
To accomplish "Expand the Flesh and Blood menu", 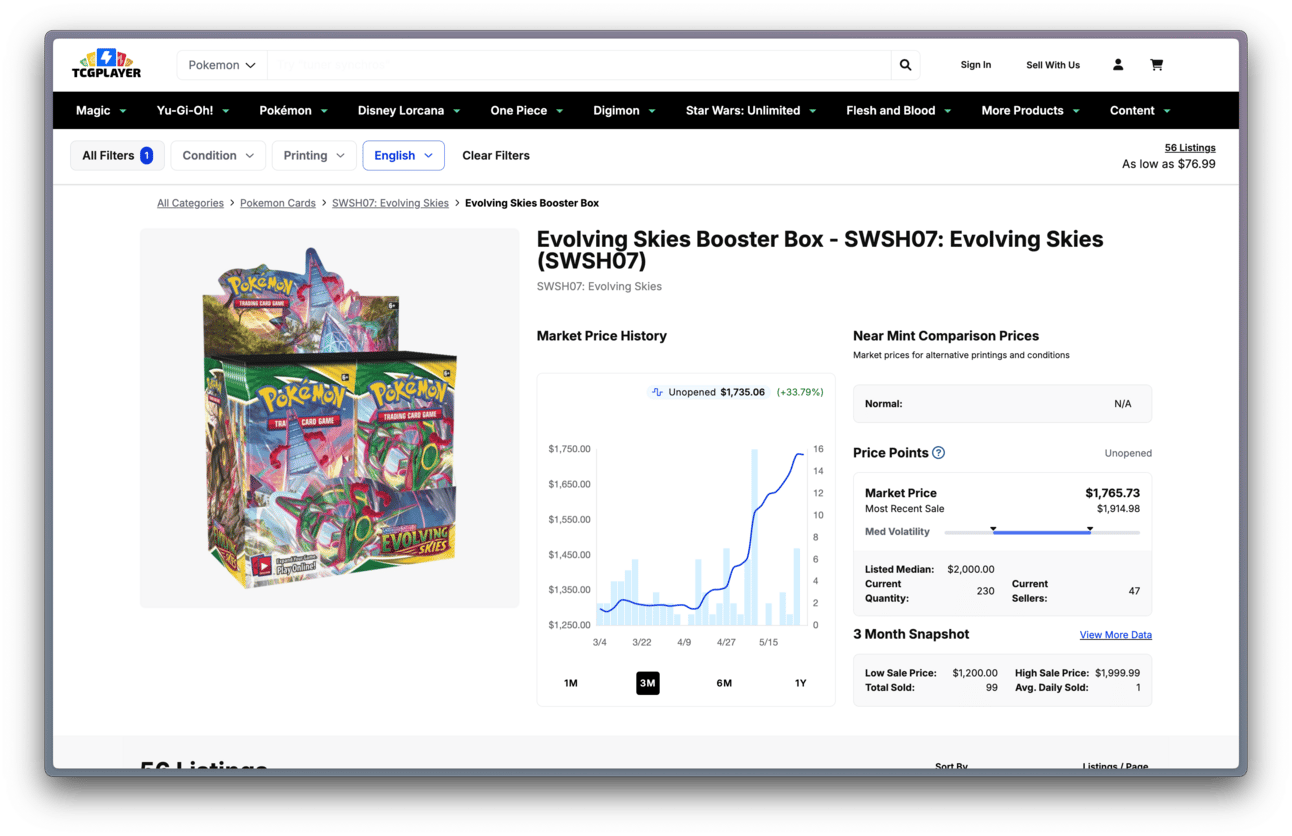I will [898, 111].
